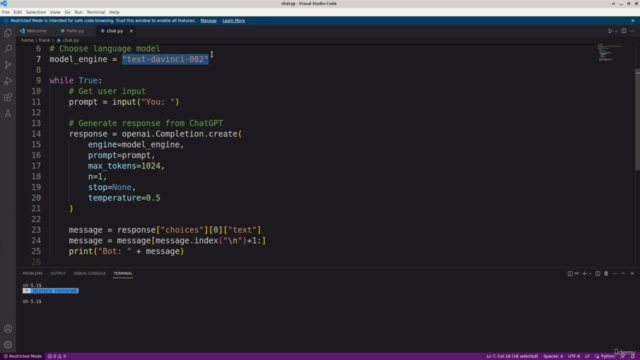Screen dimensions: 640x360
Task: Close the chat.py editor tab
Action: [131, 31]
